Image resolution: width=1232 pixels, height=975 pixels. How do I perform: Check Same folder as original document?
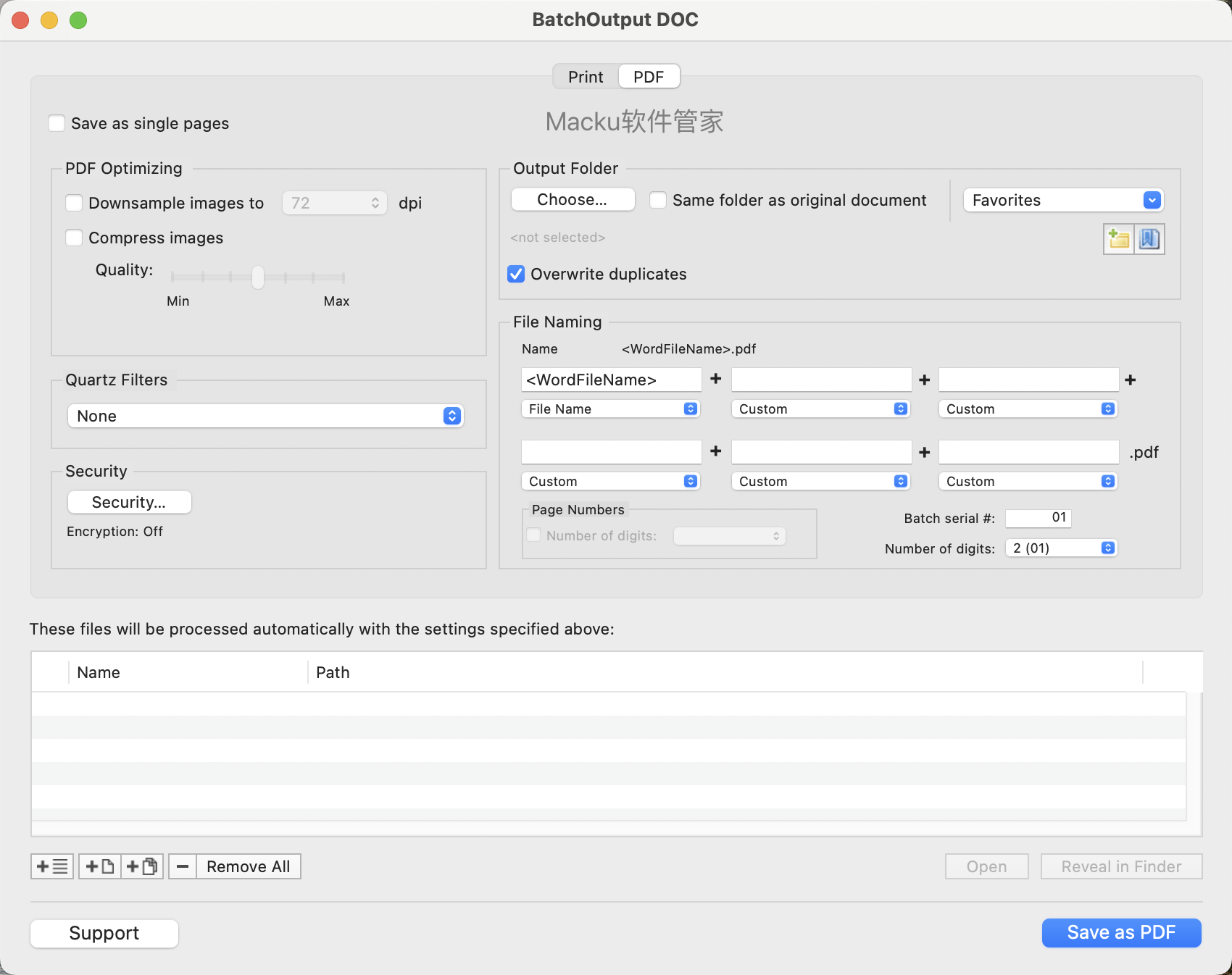(658, 200)
